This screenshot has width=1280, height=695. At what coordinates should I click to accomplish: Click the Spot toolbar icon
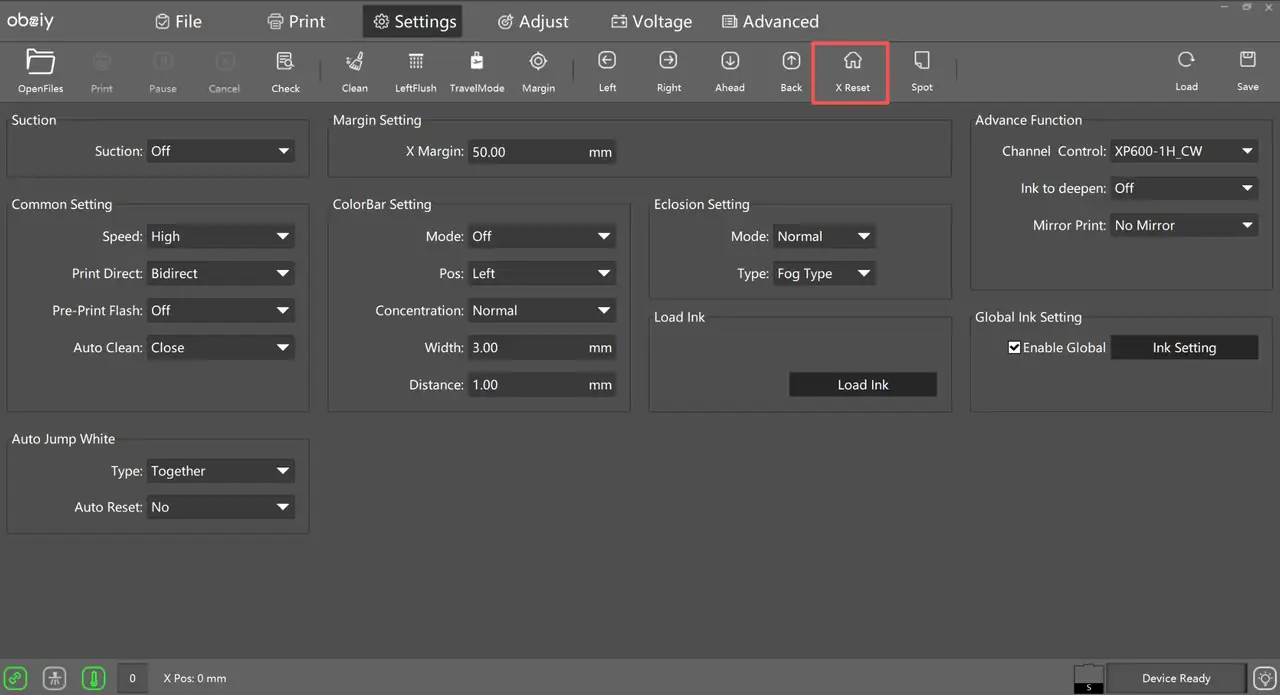[x=922, y=61]
